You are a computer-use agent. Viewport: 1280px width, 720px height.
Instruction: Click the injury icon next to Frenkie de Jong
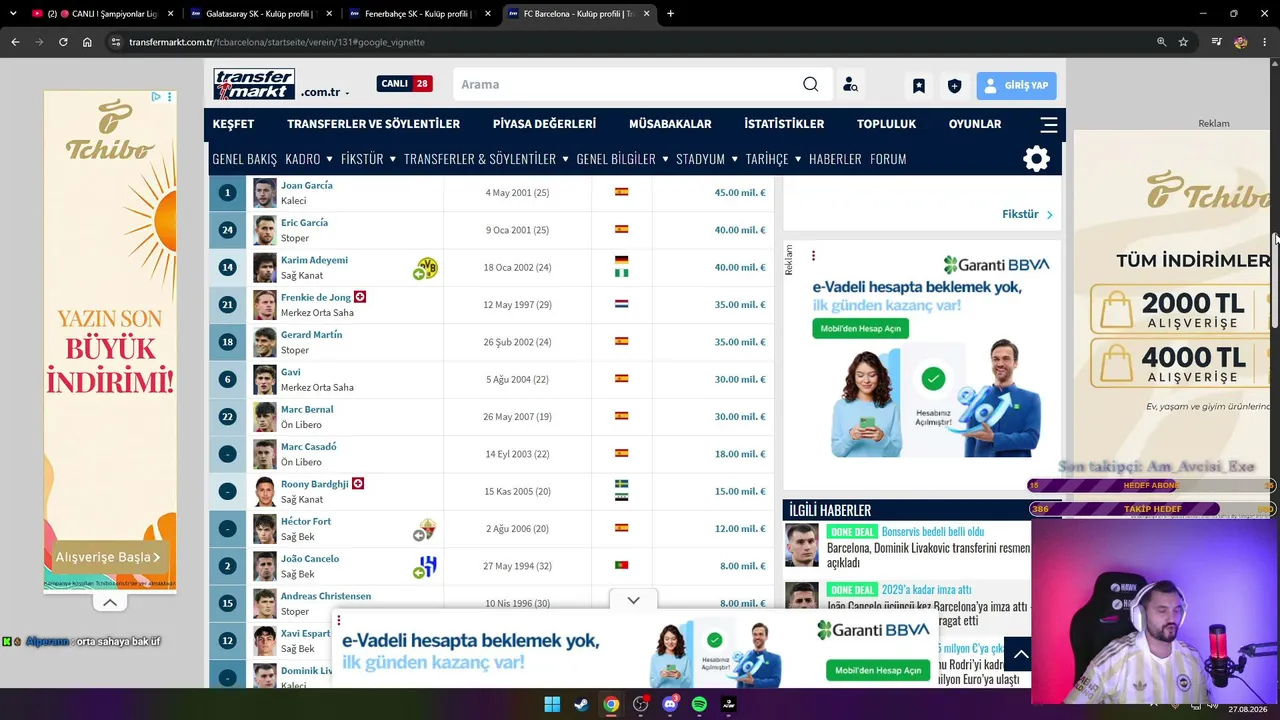[360, 297]
